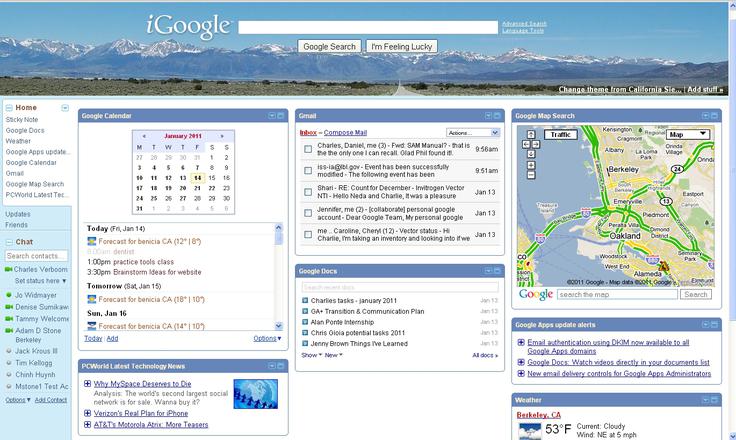Expand the Why MySpace Deserves to Die story

pyautogui.click(x=87, y=384)
